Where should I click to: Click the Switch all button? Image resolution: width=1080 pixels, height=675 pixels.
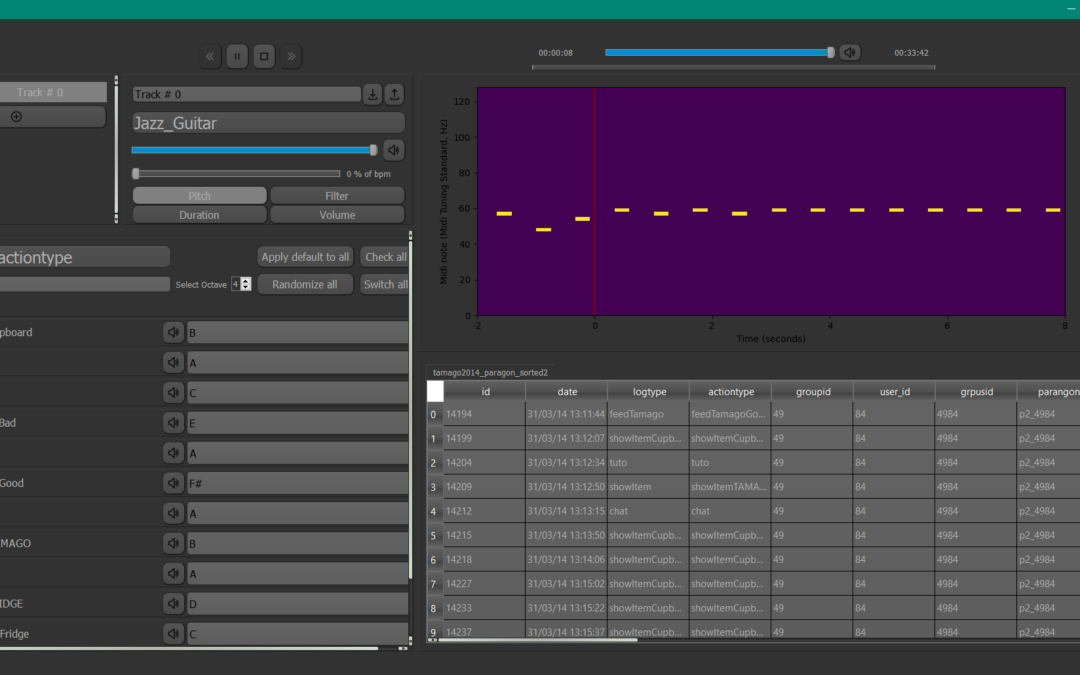click(384, 284)
